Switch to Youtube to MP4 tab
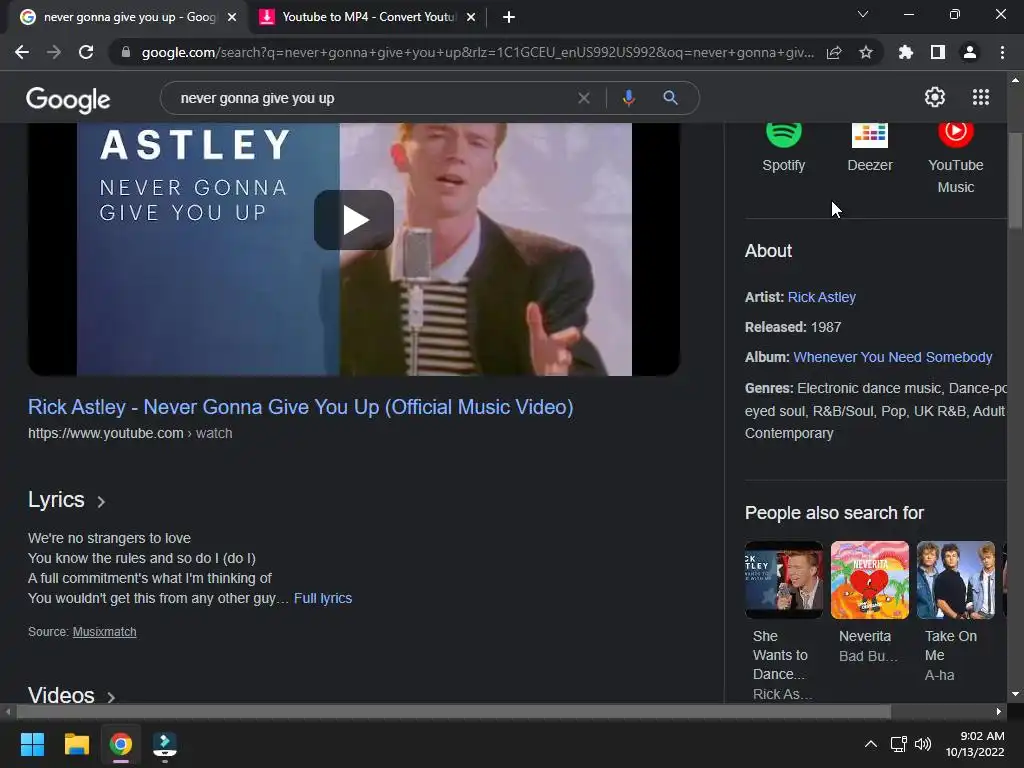This screenshot has width=1024, height=768. click(x=369, y=17)
